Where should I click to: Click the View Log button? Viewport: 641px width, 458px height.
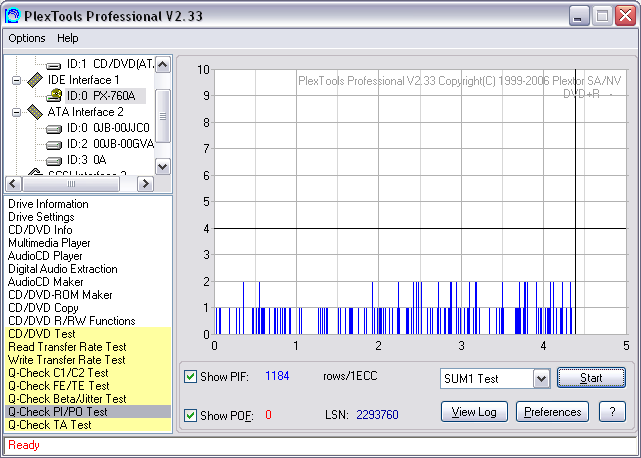pyautogui.click(x=474, y=412)
